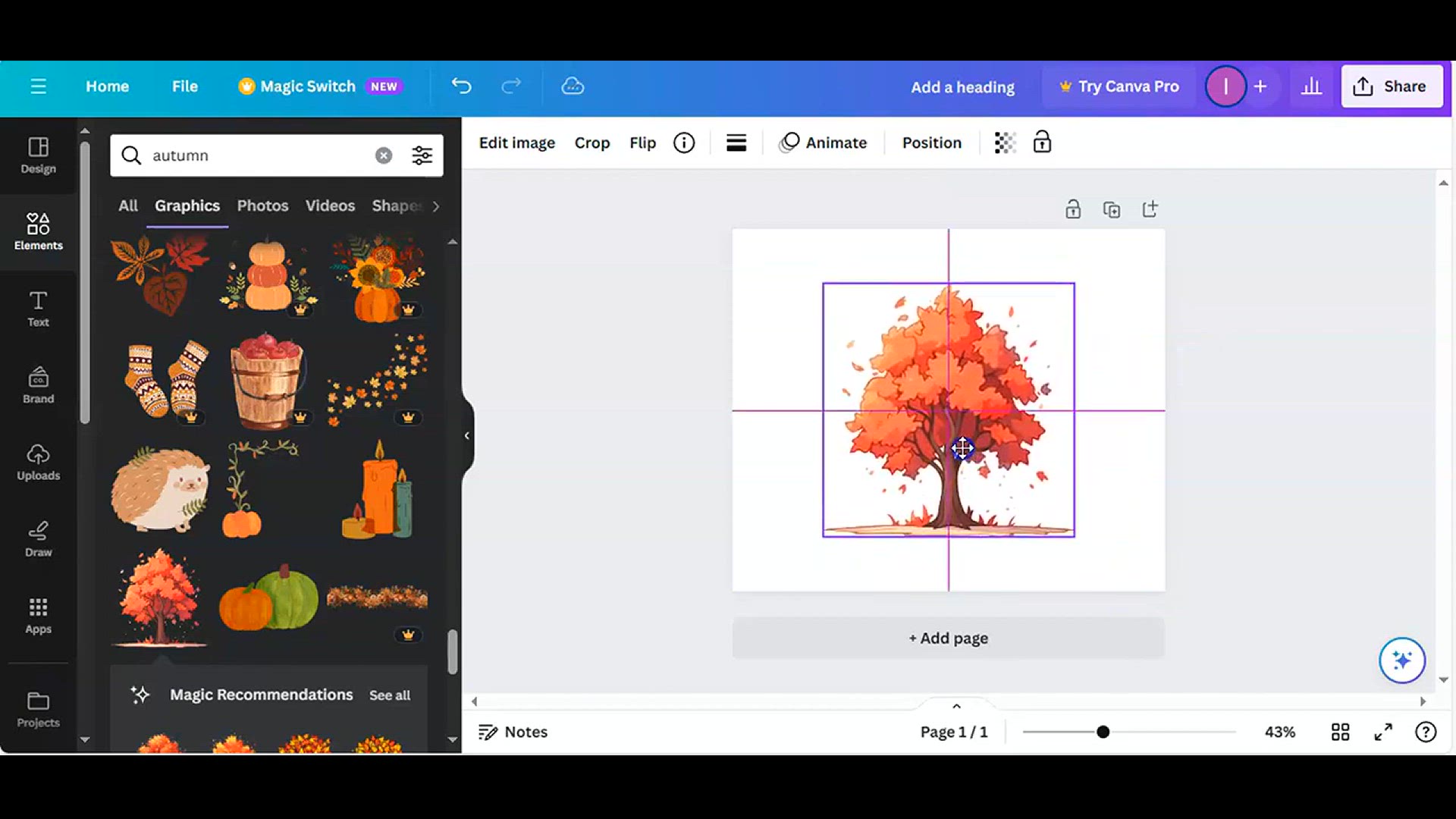Click Edit image

click(516, 143)
